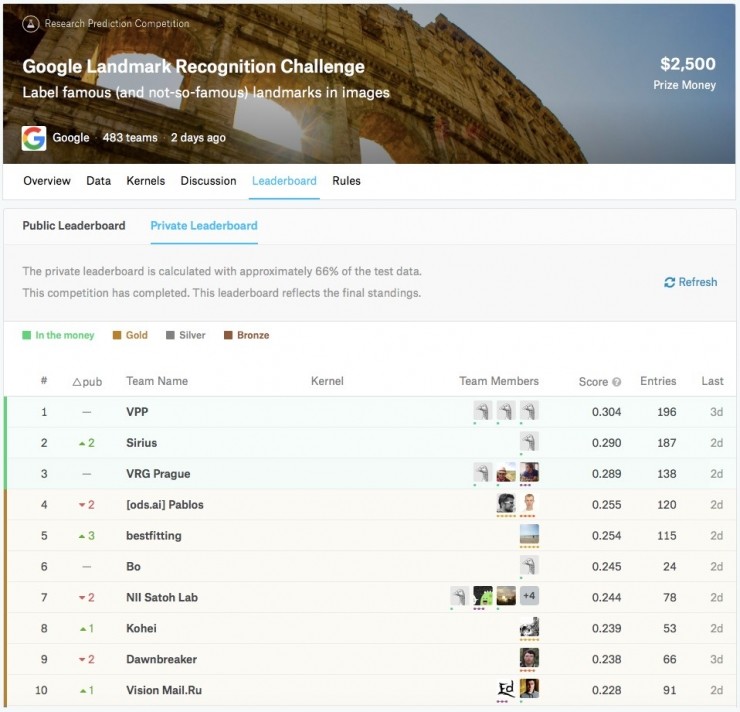Open the VRG Prague team name

pos(158,474)
